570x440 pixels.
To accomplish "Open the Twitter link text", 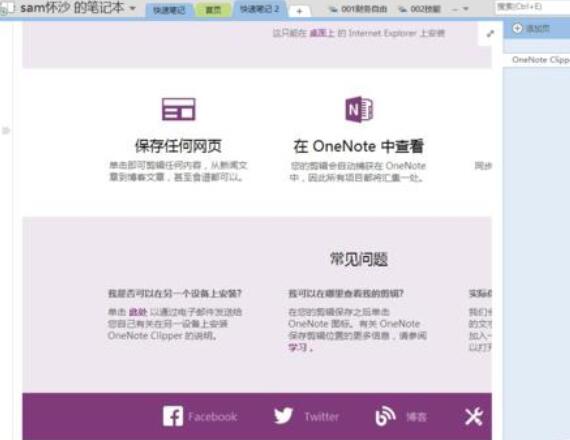I will 321,417.
